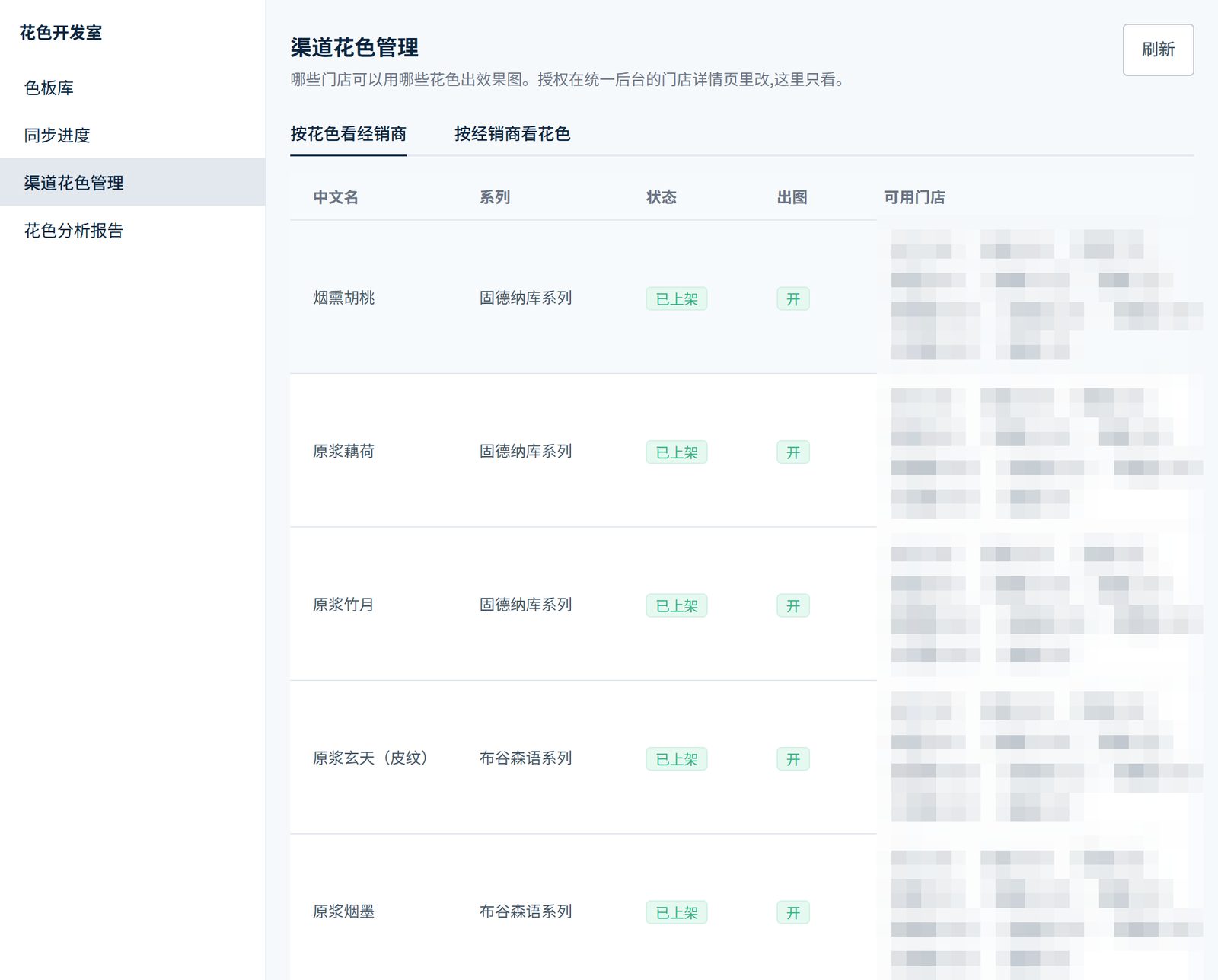Click the 开 tag in the 原浆玄天 row
The image size is (1218, 980).
793,759
